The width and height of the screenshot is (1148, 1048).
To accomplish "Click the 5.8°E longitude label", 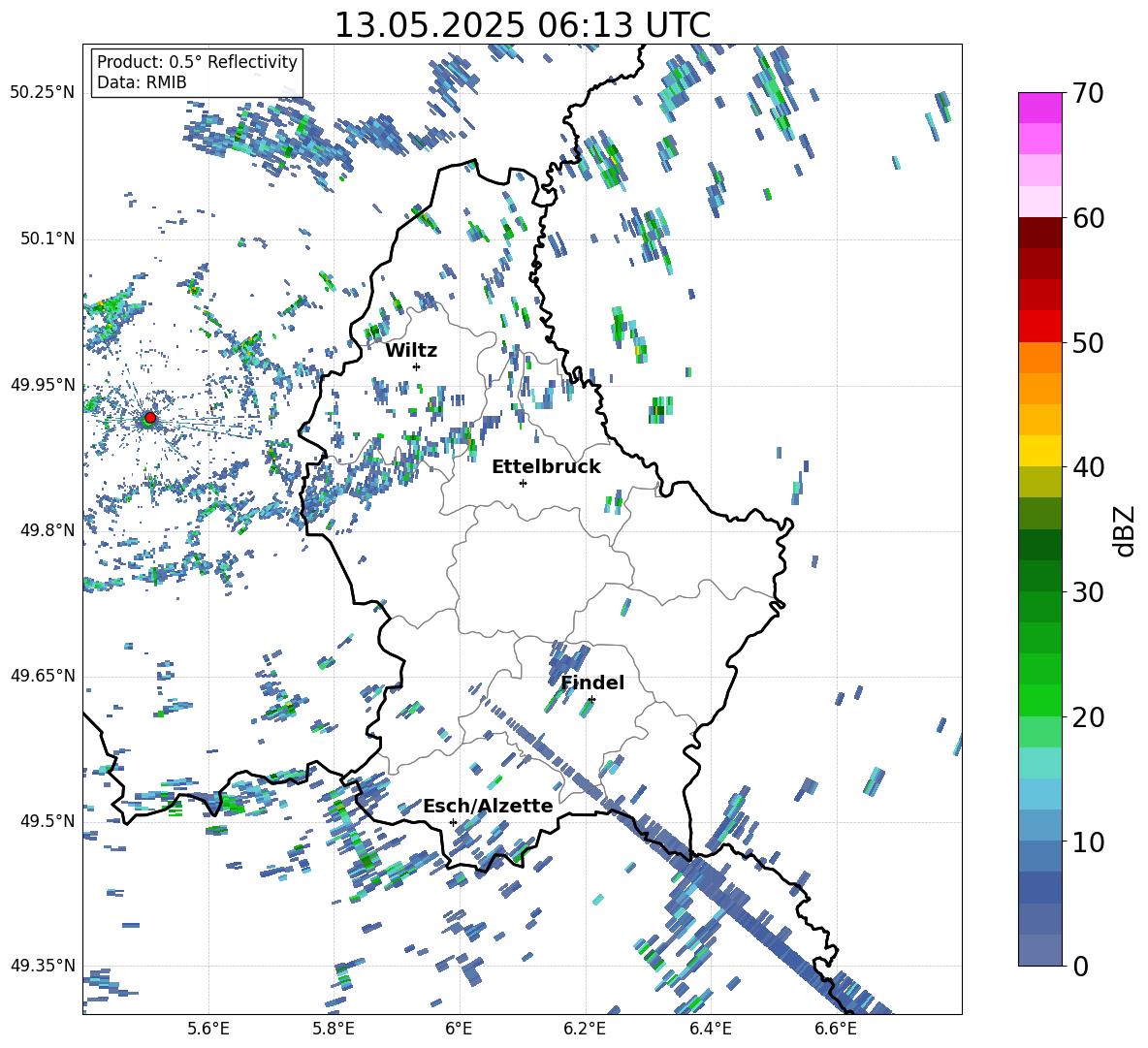I will (334, 1029).
